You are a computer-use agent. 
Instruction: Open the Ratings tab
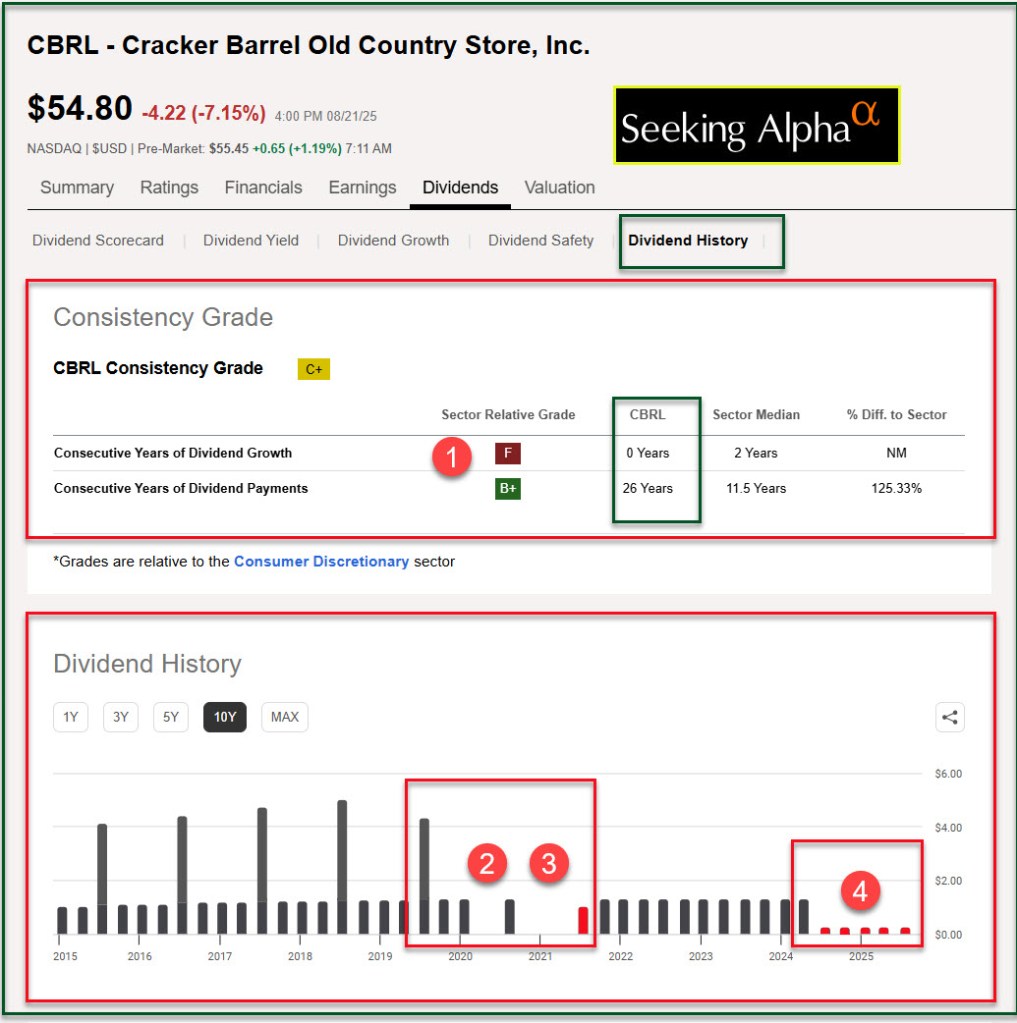coord(169,188)
